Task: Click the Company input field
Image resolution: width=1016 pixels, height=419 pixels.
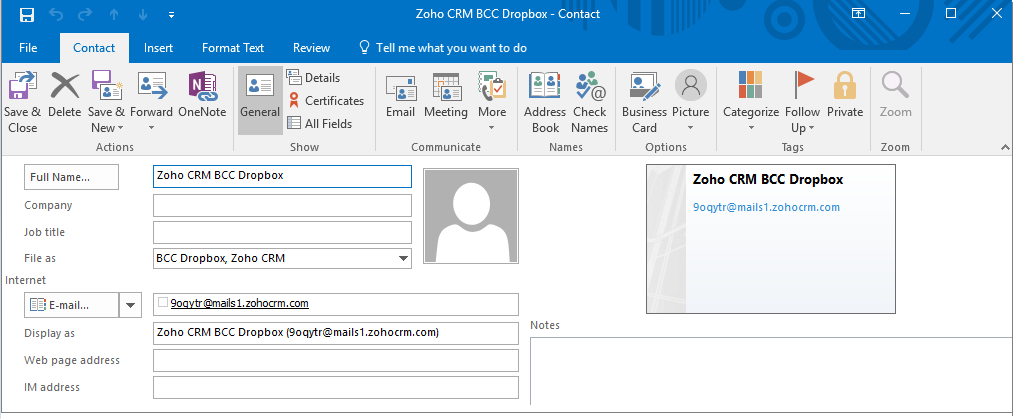Action: pos(282,205)
